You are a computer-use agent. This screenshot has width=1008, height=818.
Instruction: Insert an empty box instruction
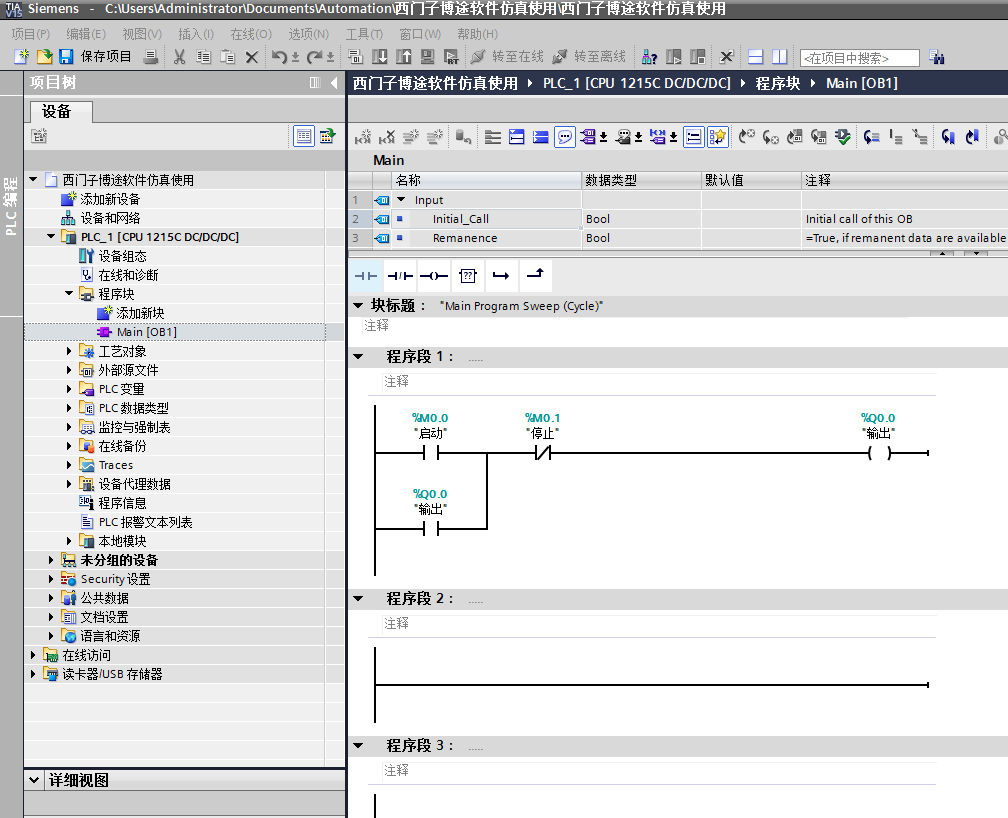pos(468,276)
